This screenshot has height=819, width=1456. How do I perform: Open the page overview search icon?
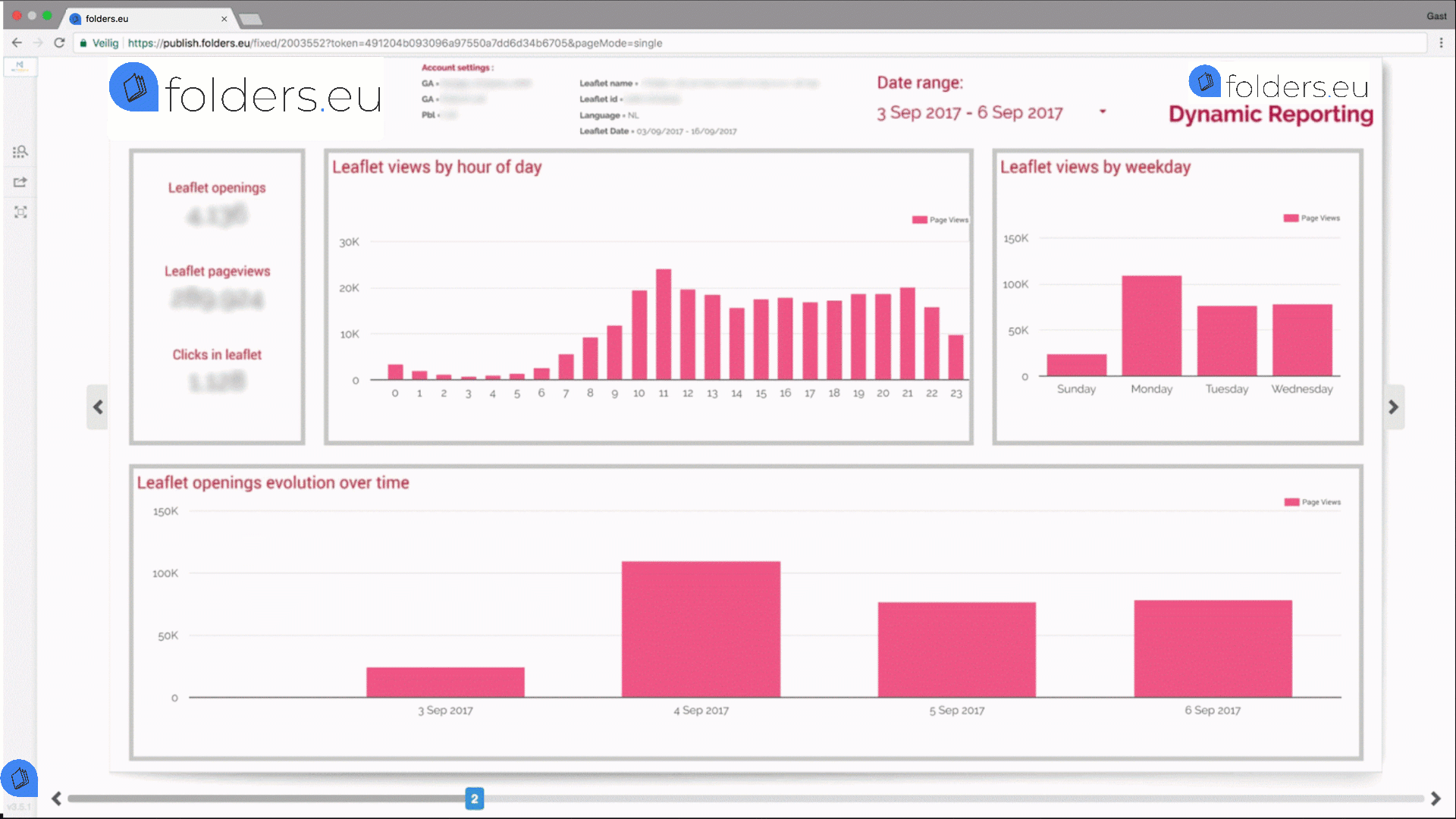(20, 152)
